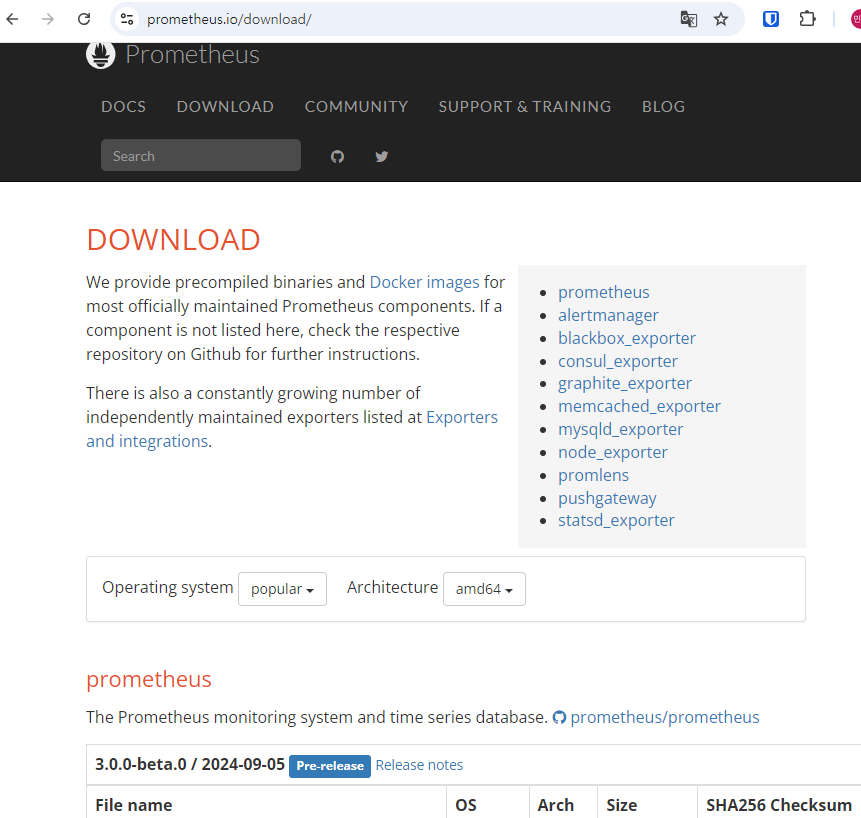Open the browser extensions puzzle icon
This screenshot has height=818, width=861.
tap(807, 19)
